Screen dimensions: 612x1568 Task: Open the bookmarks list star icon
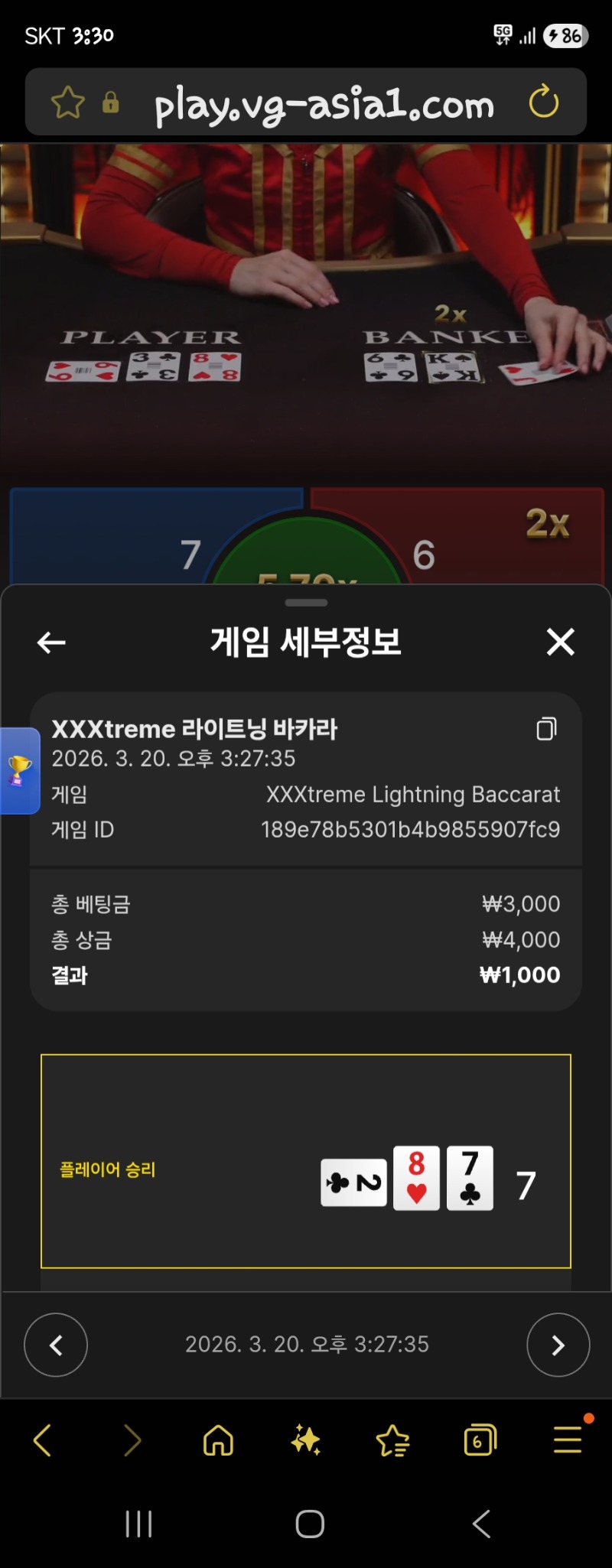point(393,1440)
